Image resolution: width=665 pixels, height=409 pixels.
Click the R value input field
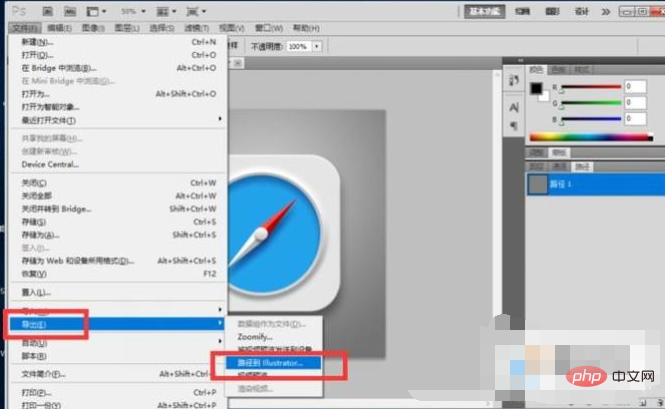click(x=635, y=87)
